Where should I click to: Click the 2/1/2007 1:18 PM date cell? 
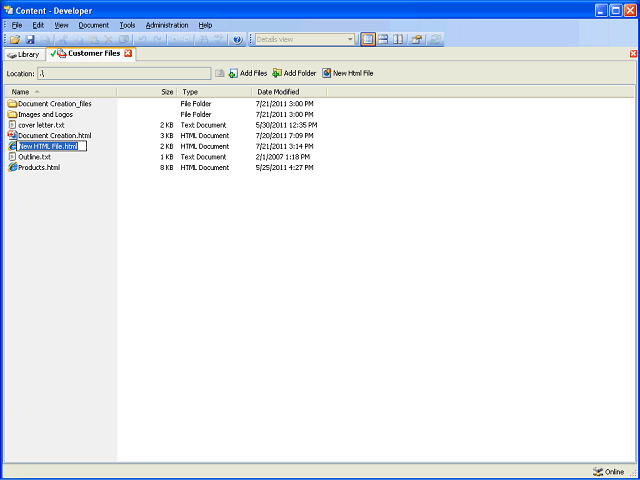[x=283, y=157]
